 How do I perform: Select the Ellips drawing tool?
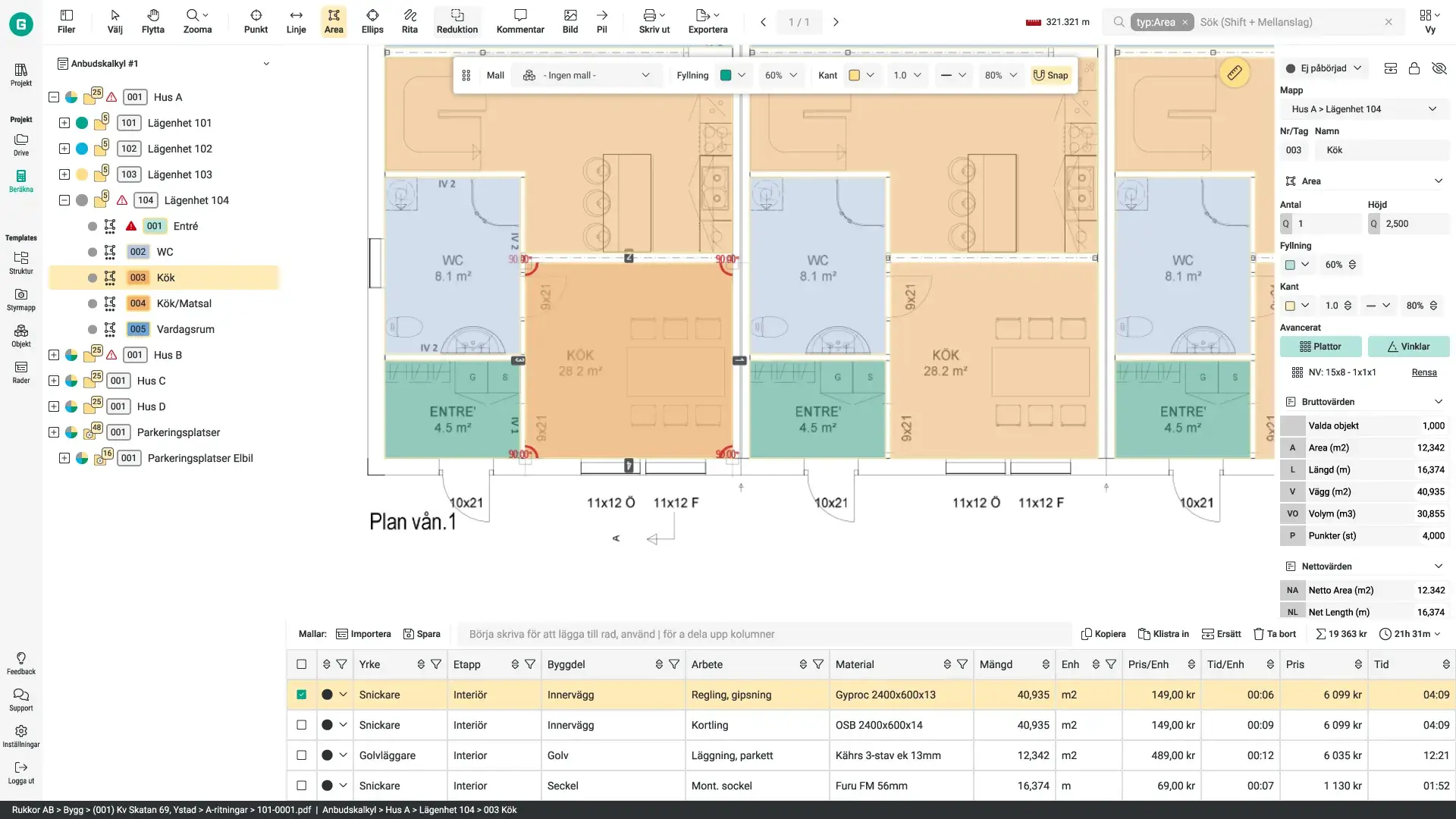pos(372,21)
